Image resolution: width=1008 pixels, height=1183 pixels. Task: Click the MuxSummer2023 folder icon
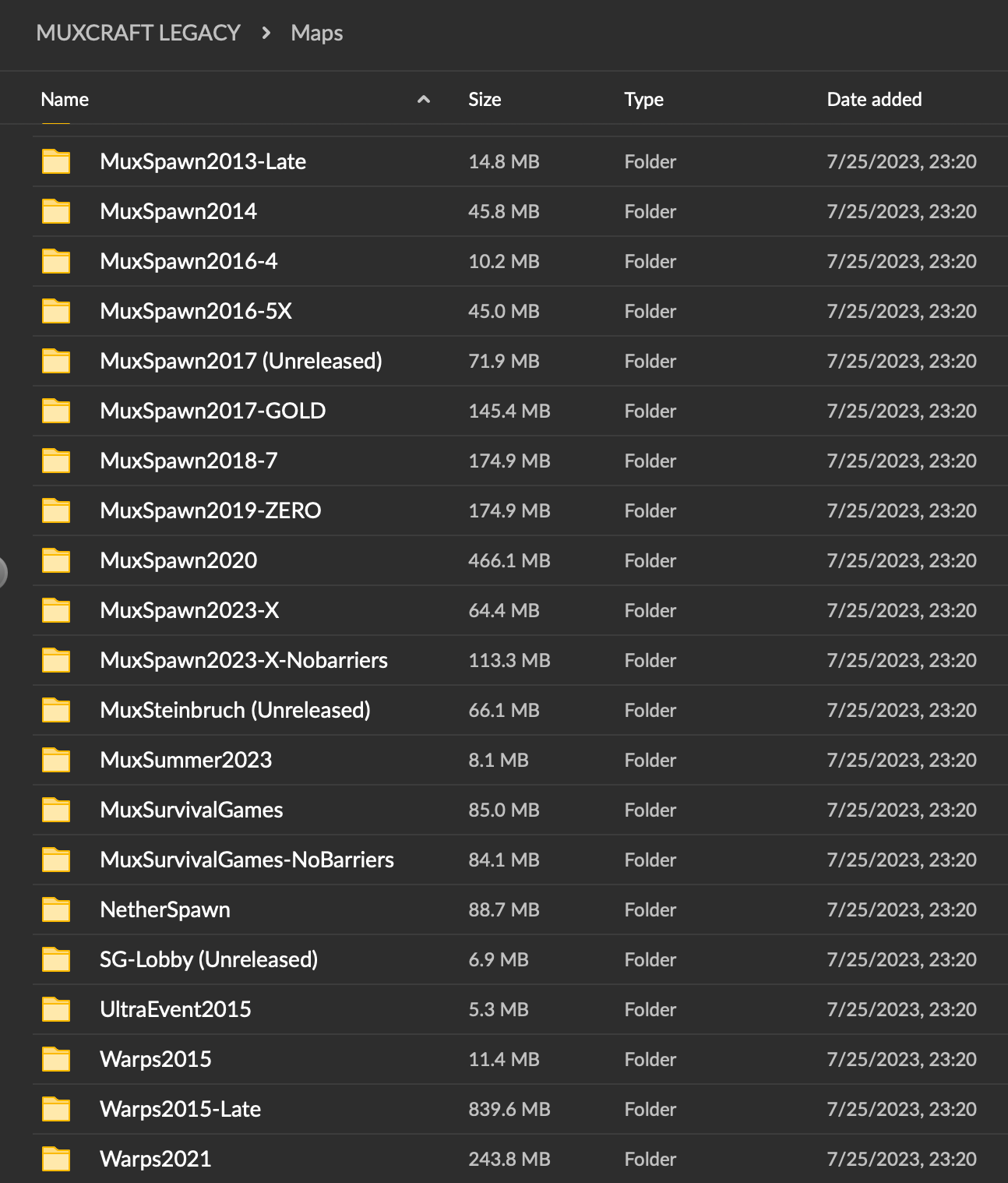pyautogui.click(x=56, y=760)
